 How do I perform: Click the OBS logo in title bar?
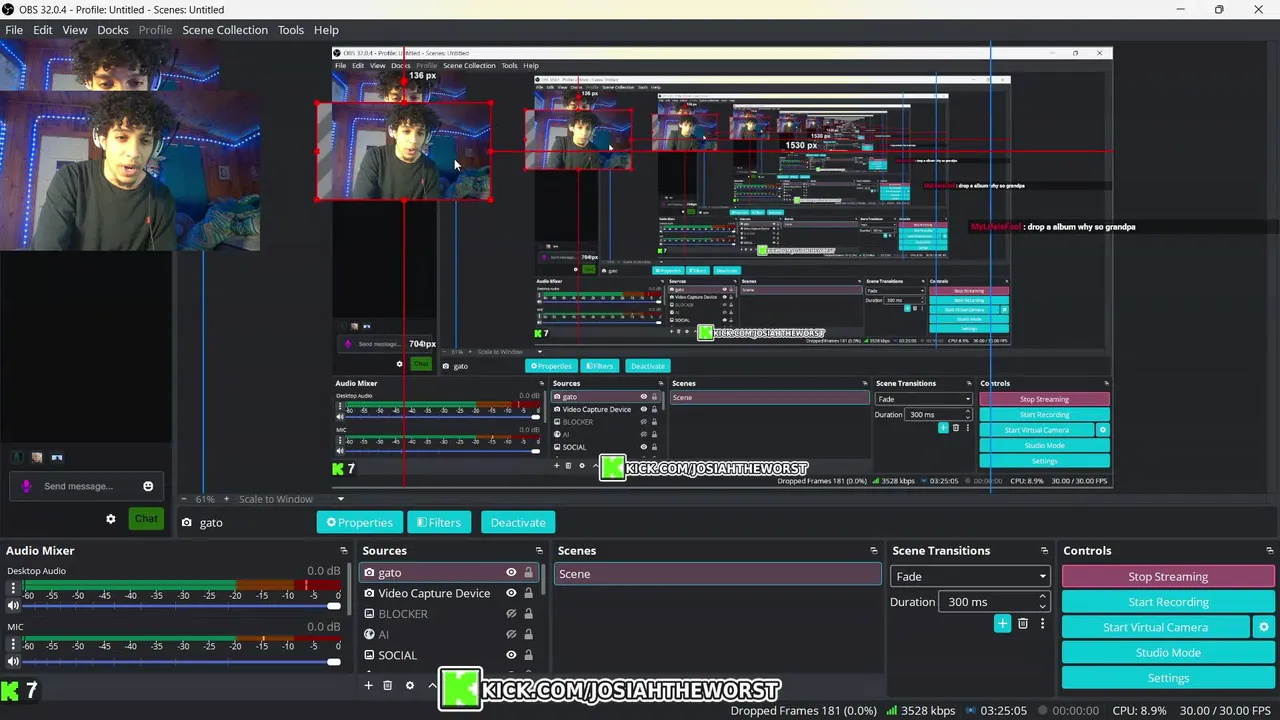coord(9,9)
